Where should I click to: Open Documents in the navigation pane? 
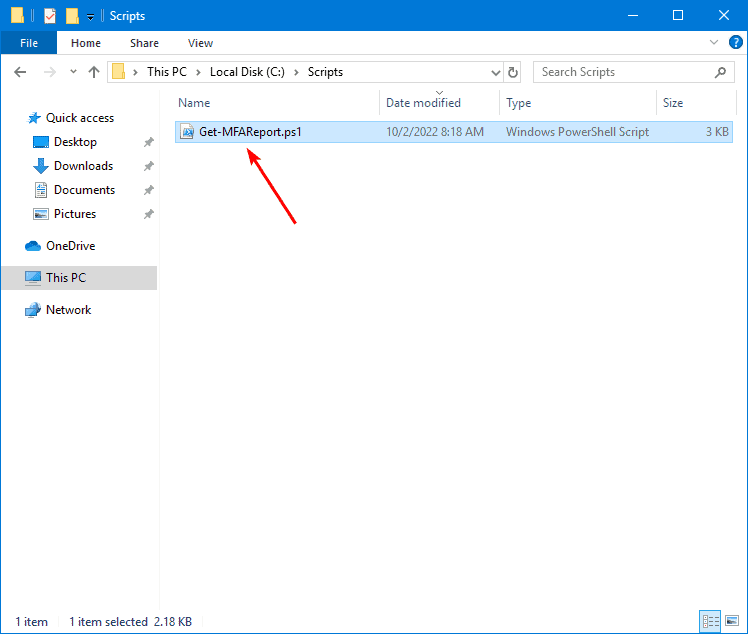click(x=84, y=190)
